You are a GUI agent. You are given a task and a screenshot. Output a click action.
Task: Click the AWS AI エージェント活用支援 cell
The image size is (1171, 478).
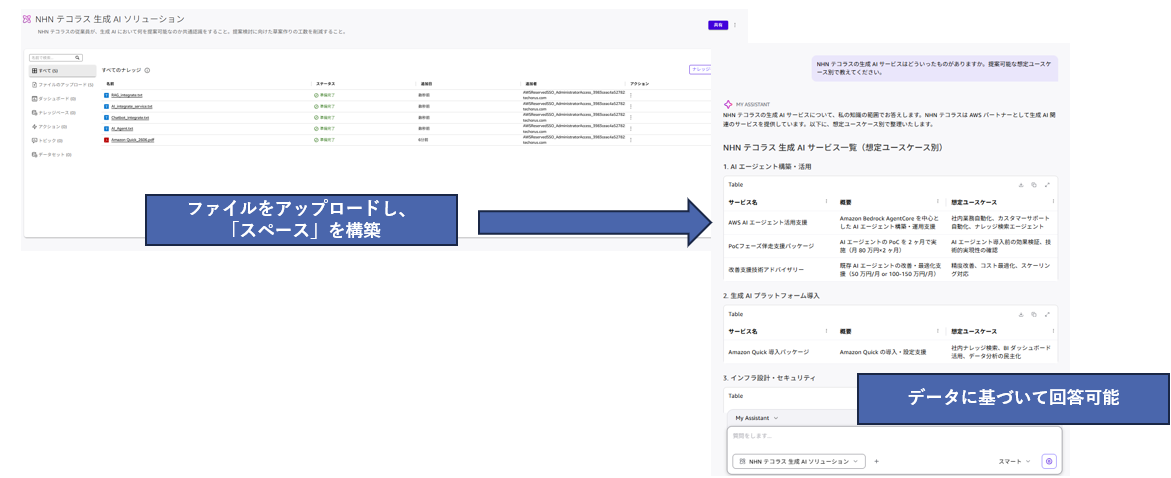(769, 223)
